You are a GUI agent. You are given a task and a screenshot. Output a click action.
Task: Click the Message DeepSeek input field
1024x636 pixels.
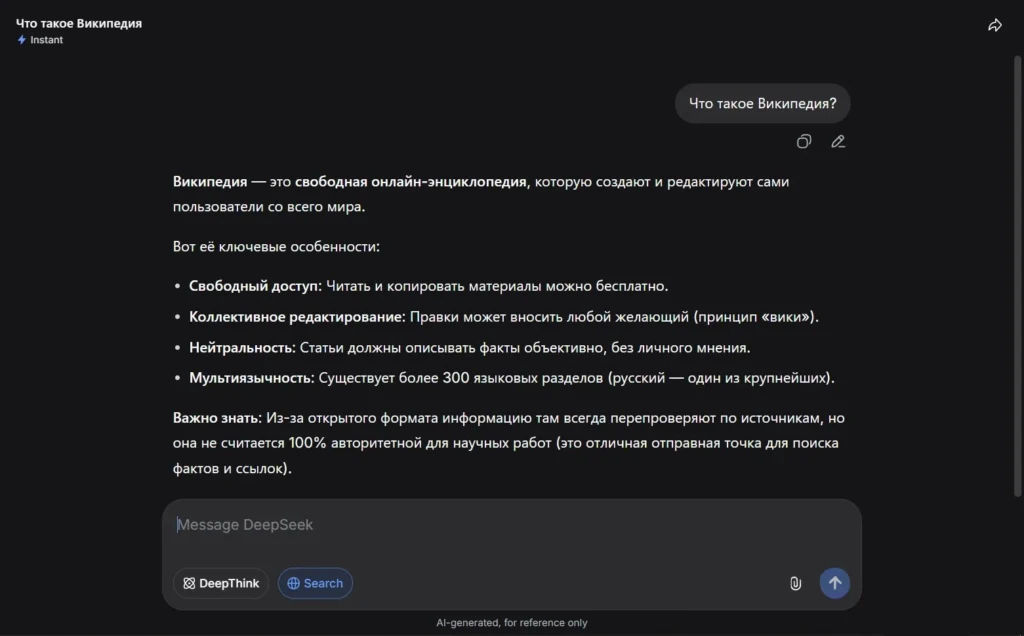coord(511,525)
